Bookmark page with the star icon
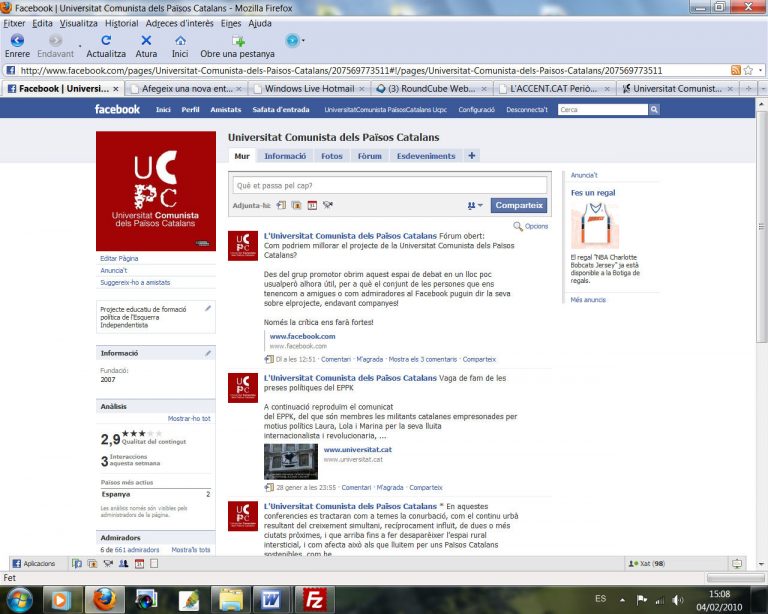 [x=748, y=70]
